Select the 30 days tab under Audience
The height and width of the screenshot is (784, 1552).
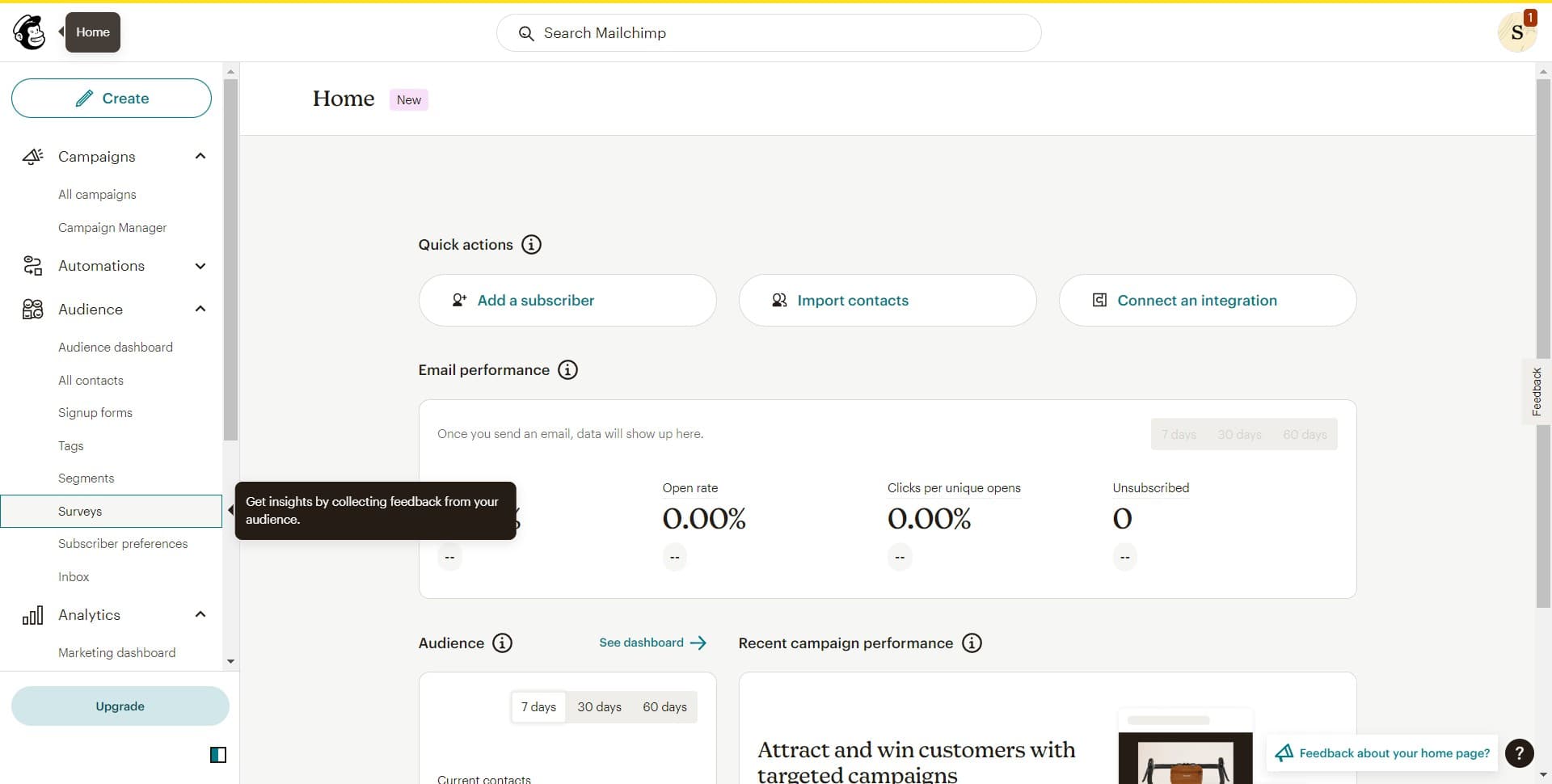tap(599, 706)
